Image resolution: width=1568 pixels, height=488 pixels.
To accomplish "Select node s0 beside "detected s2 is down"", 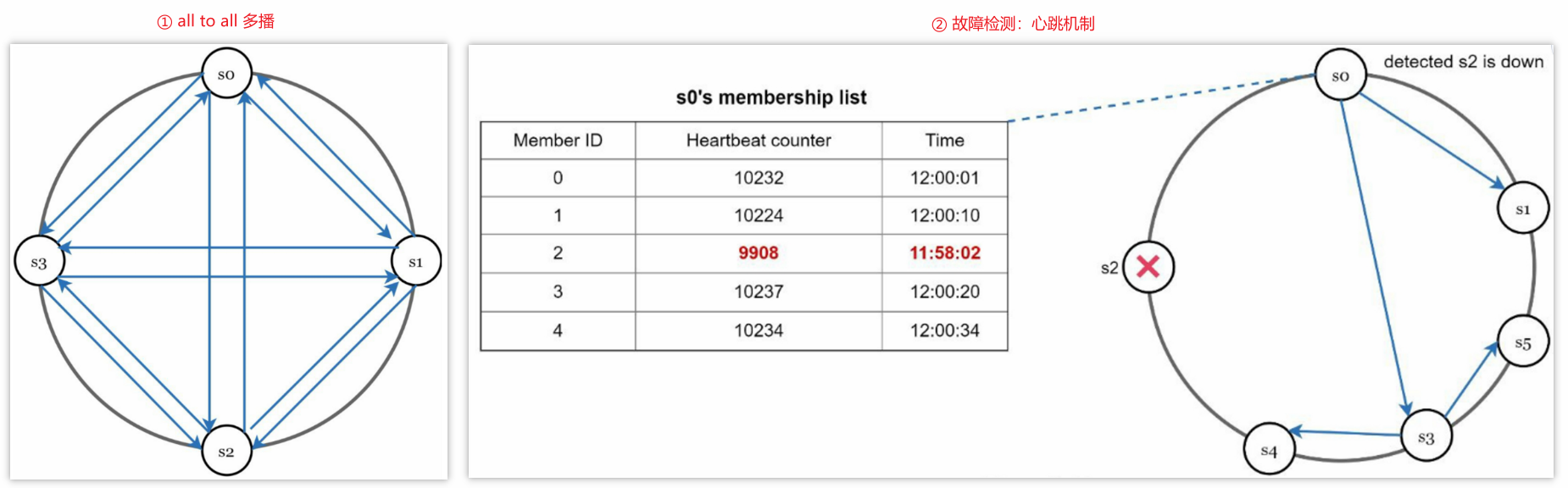I will pos(1340,75).
